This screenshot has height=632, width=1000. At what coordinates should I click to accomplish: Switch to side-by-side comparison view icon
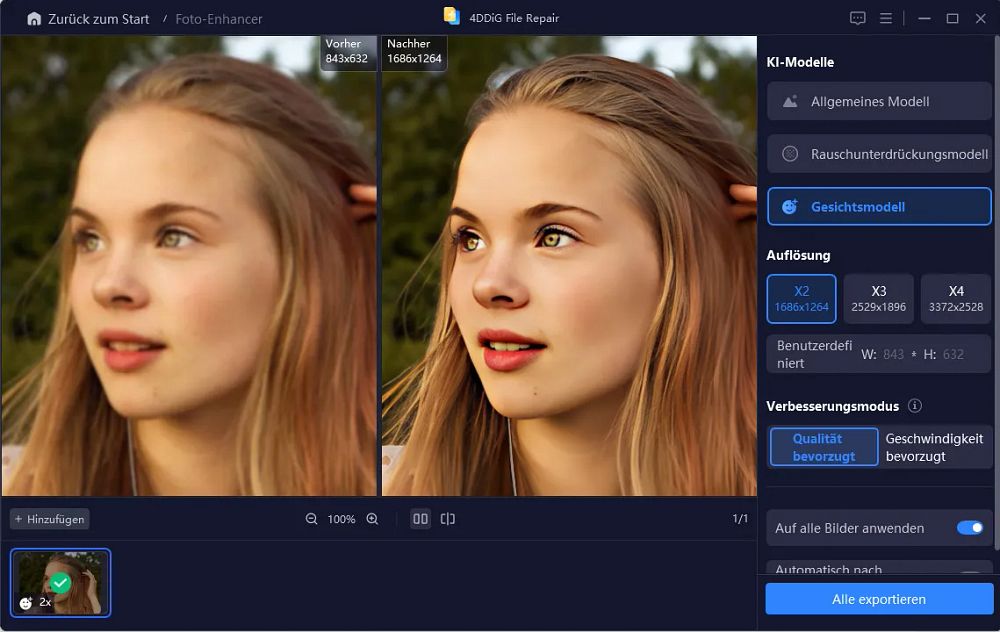click(420, 519)
